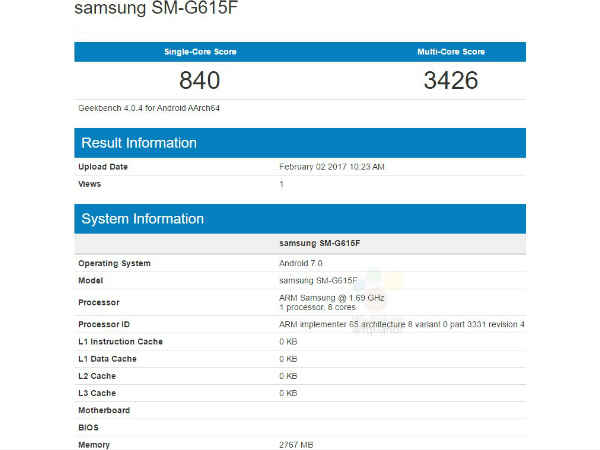Image resolution: width=600 pixels, height=450 pixels.
Task: Click the L1 Instruction Cache '0 KB' value
Action: (288, 341)
